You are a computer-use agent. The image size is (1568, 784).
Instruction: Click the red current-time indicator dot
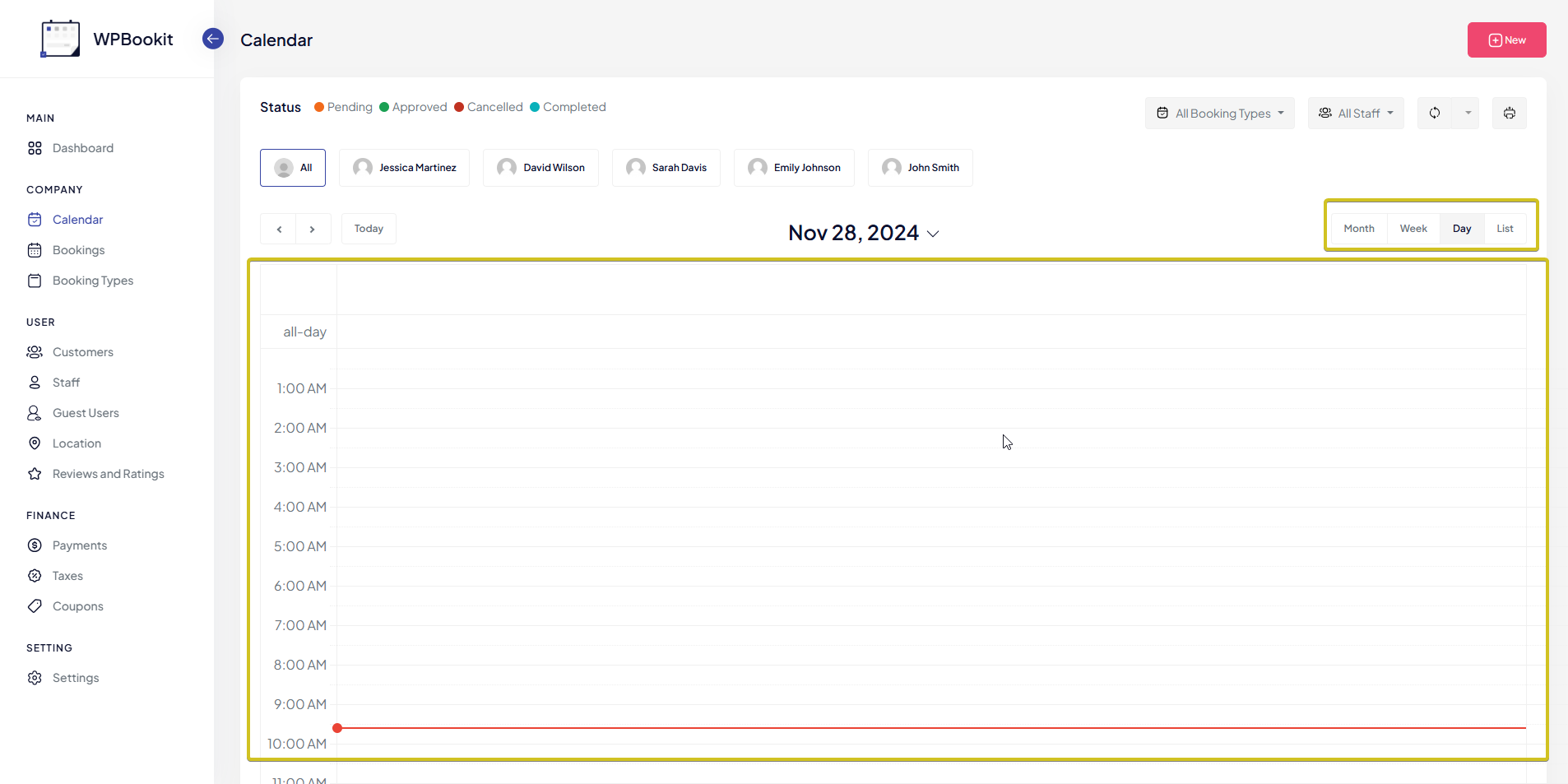click(337, 728)
